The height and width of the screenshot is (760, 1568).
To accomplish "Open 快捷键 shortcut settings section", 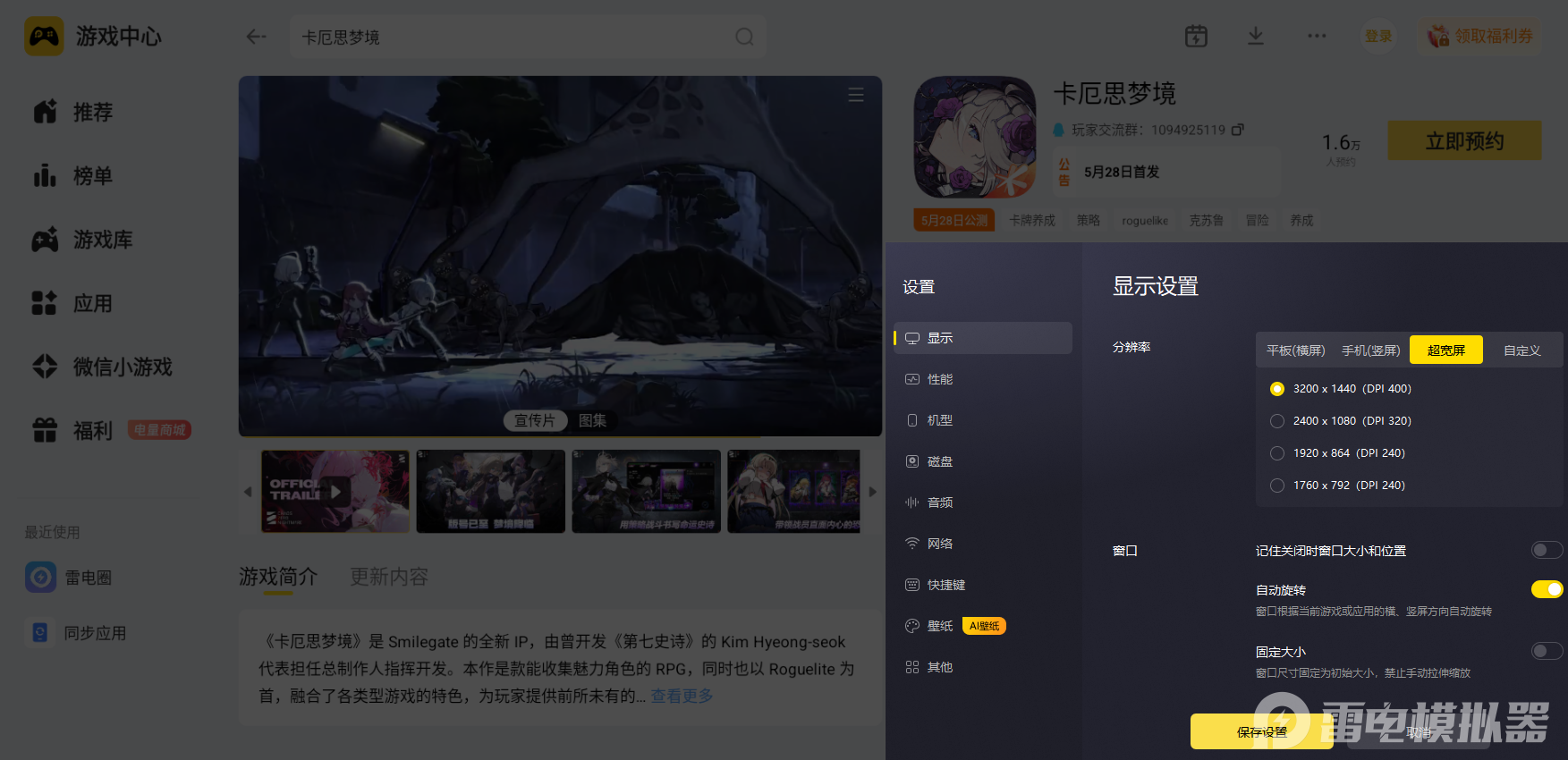I will tap(983, 585).
